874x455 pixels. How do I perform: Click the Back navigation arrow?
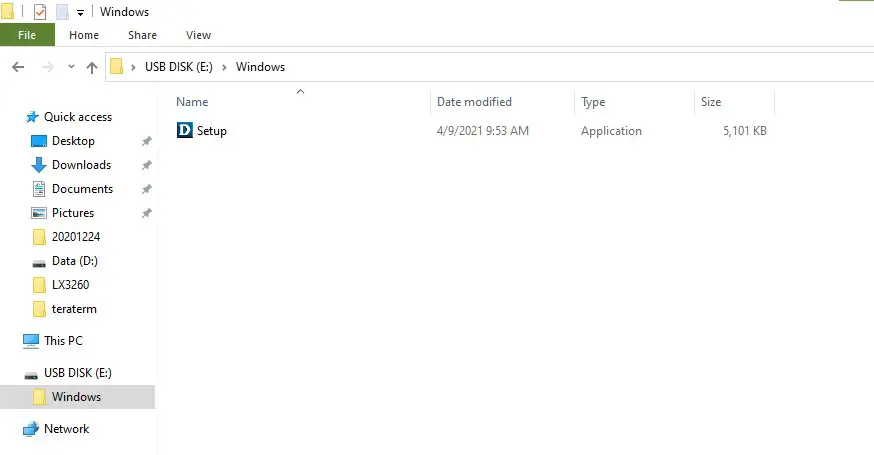[18, 67]
